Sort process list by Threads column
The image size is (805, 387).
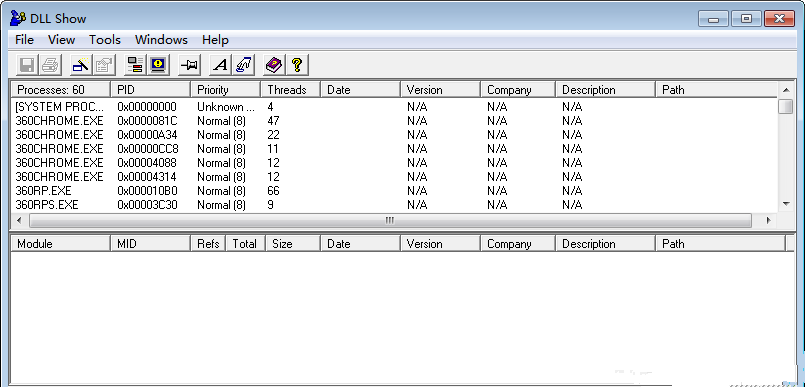click(x=291, y=90)
